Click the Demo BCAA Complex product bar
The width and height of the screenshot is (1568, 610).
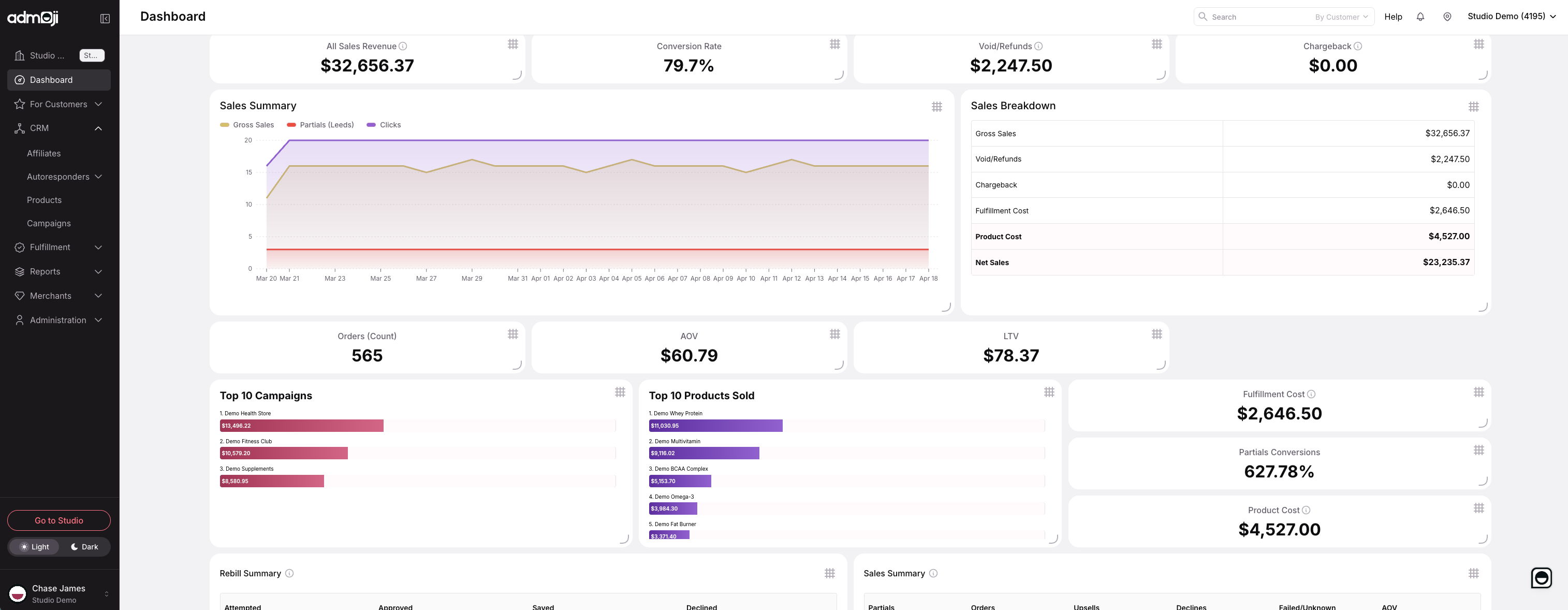tap(680, 481)
